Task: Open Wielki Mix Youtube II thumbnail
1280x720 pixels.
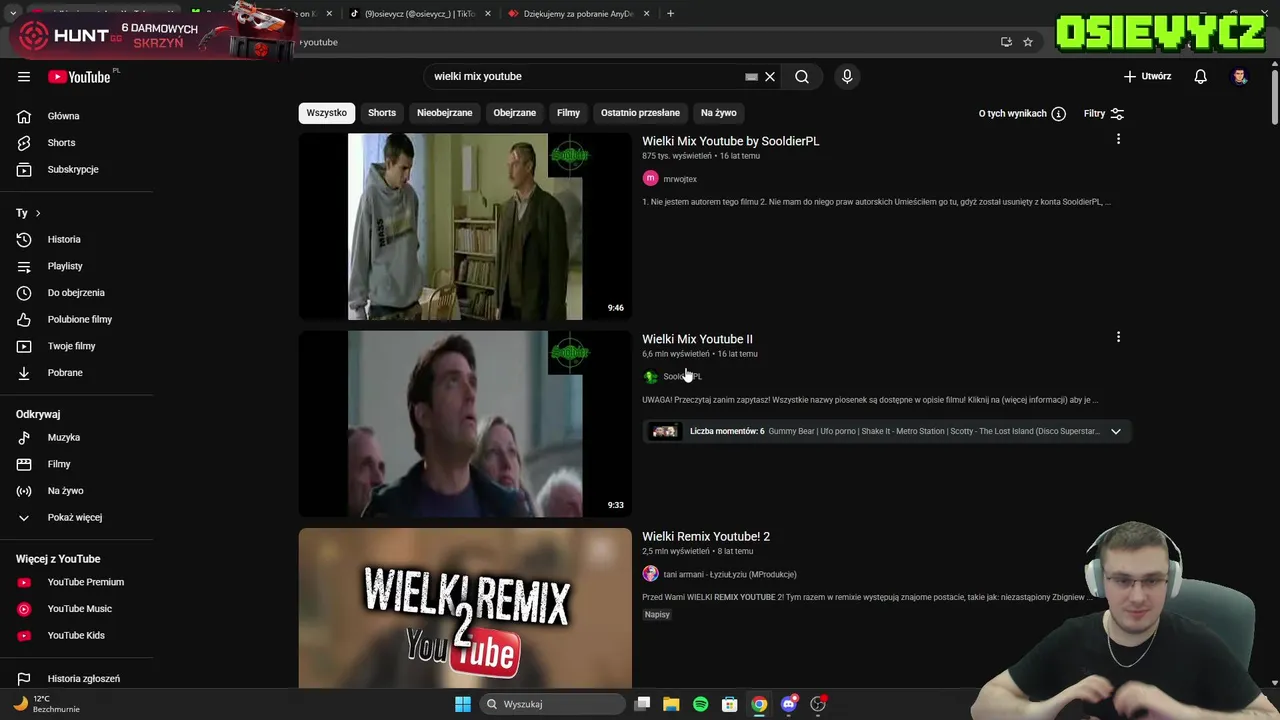Action: [465, 424]
